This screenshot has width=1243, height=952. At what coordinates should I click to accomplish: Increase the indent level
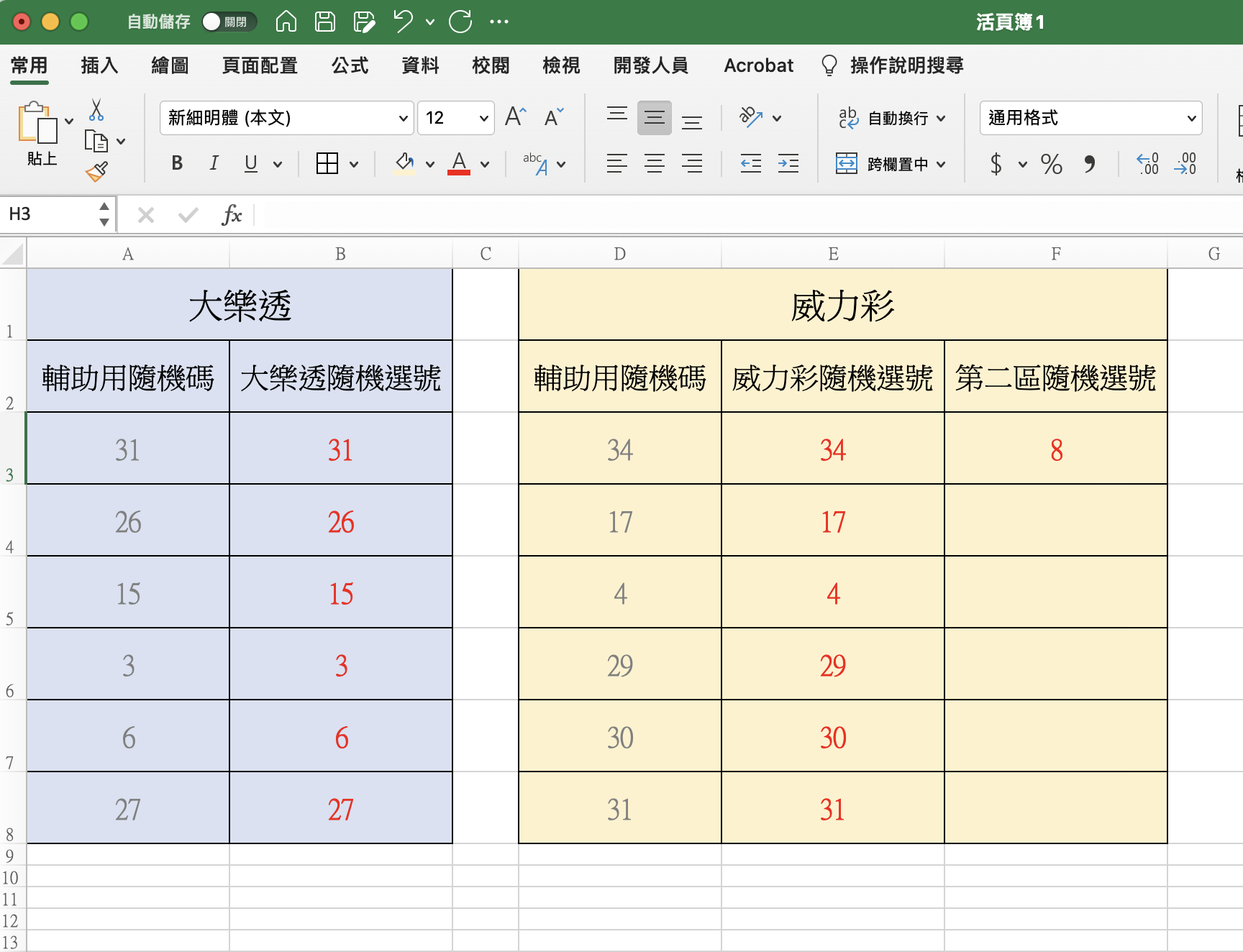(788, 164)
